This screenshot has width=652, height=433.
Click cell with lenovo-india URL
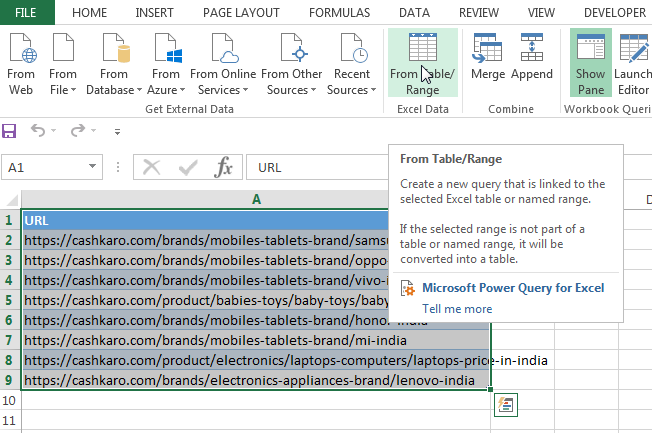pos(256,380)
